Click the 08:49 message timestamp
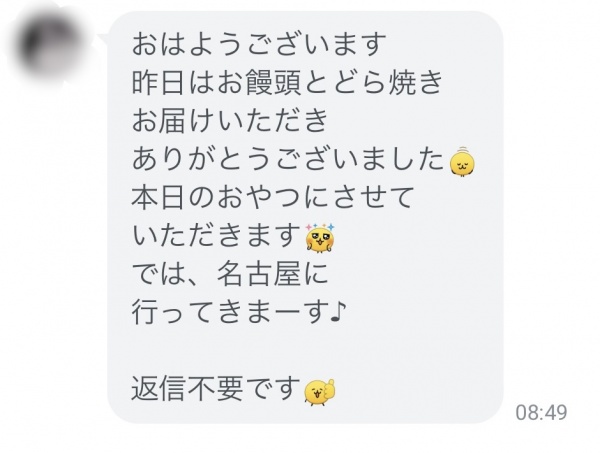This screenshot has height=453, width=600. (x=541, y=413)
